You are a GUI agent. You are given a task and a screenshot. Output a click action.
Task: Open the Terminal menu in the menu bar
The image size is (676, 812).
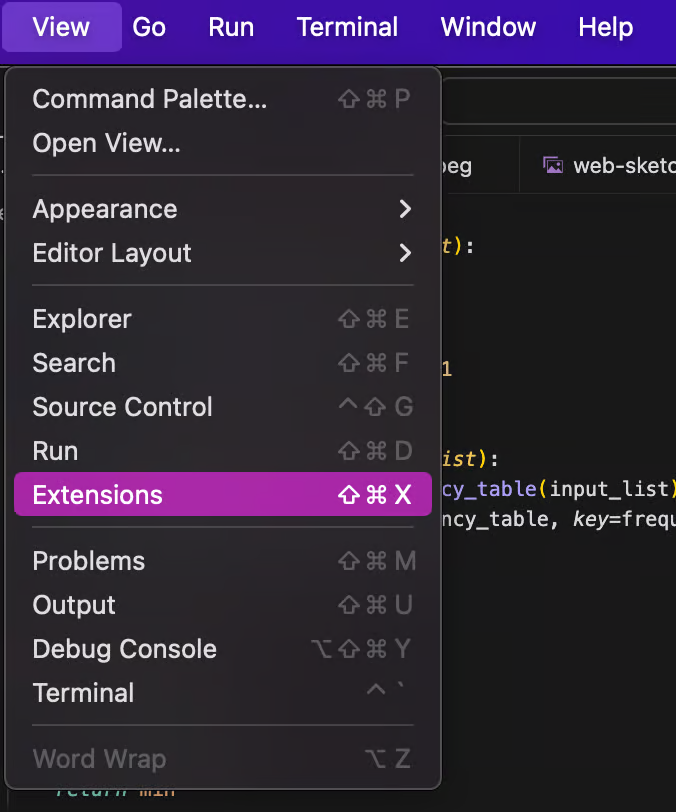click(347, 27)
